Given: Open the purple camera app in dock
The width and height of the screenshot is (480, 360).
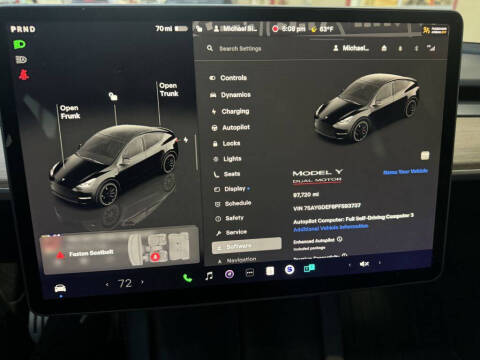Looking at the screenshot, I should [229, 274].
